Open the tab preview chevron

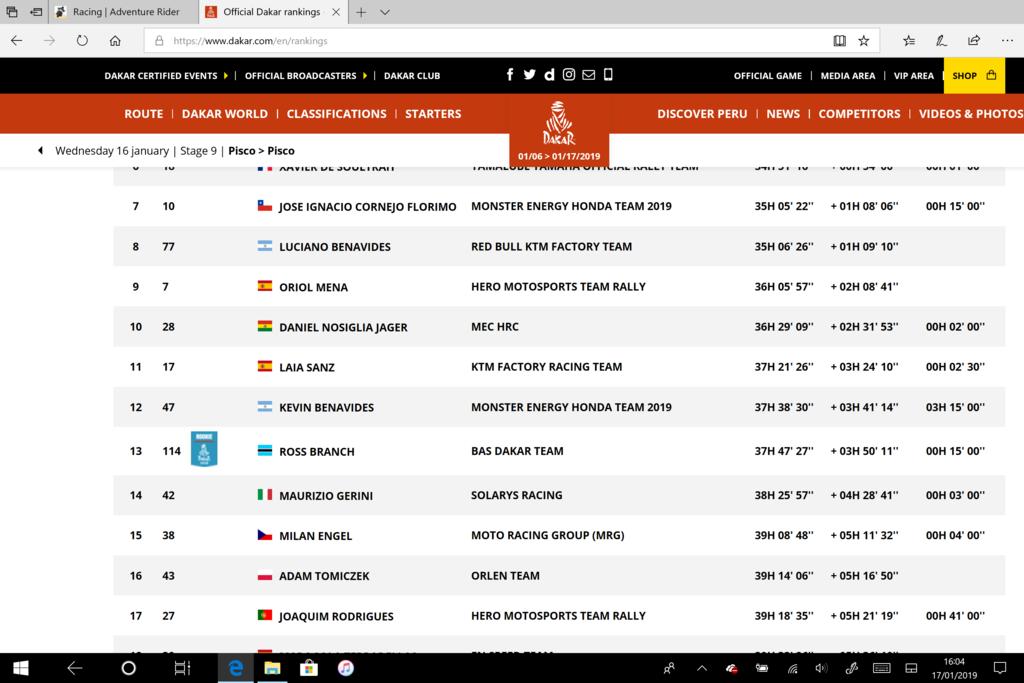point(385,12)
